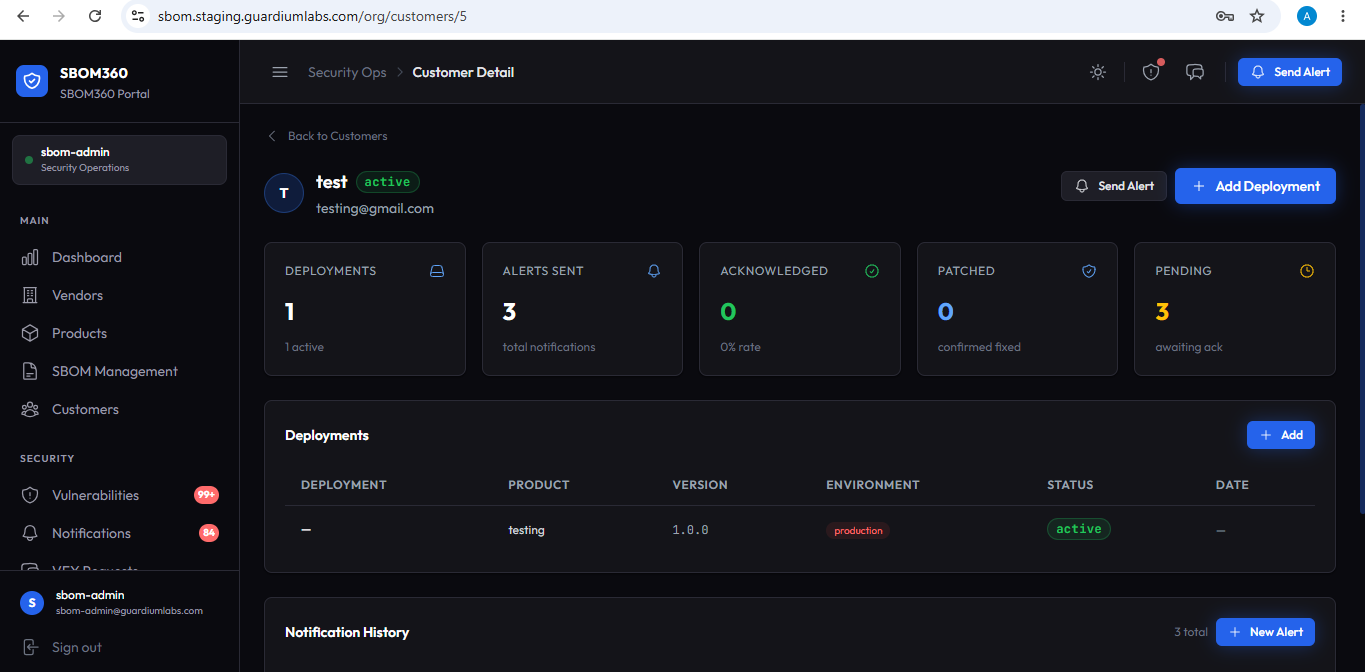1365x672 pixels.
Task: Click the sbom-admin avatar letter S
Action: [x=32, y=602]
